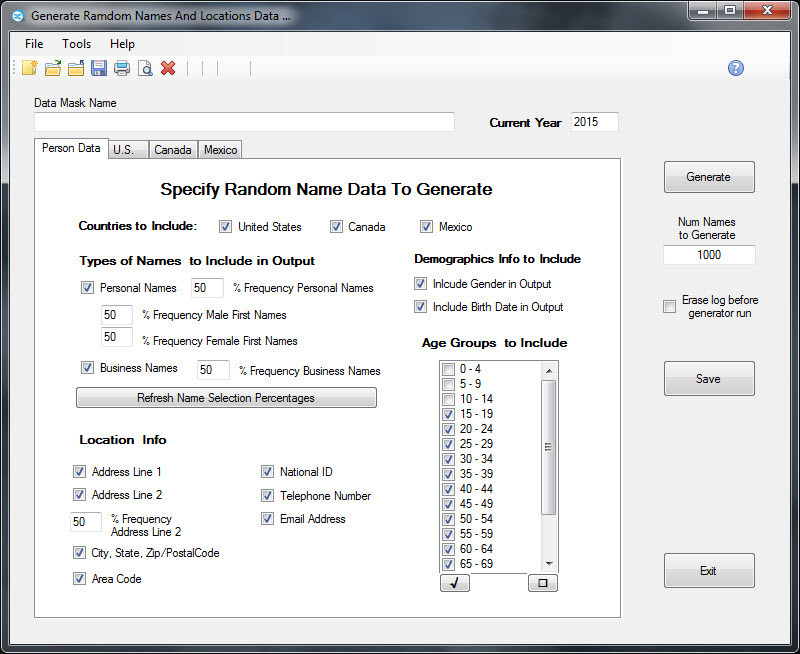Image resolution: width=800 pixels, height=654 pixels.
Task: Click the age groups list scroll down arrow
Action: tap(549, 563)
